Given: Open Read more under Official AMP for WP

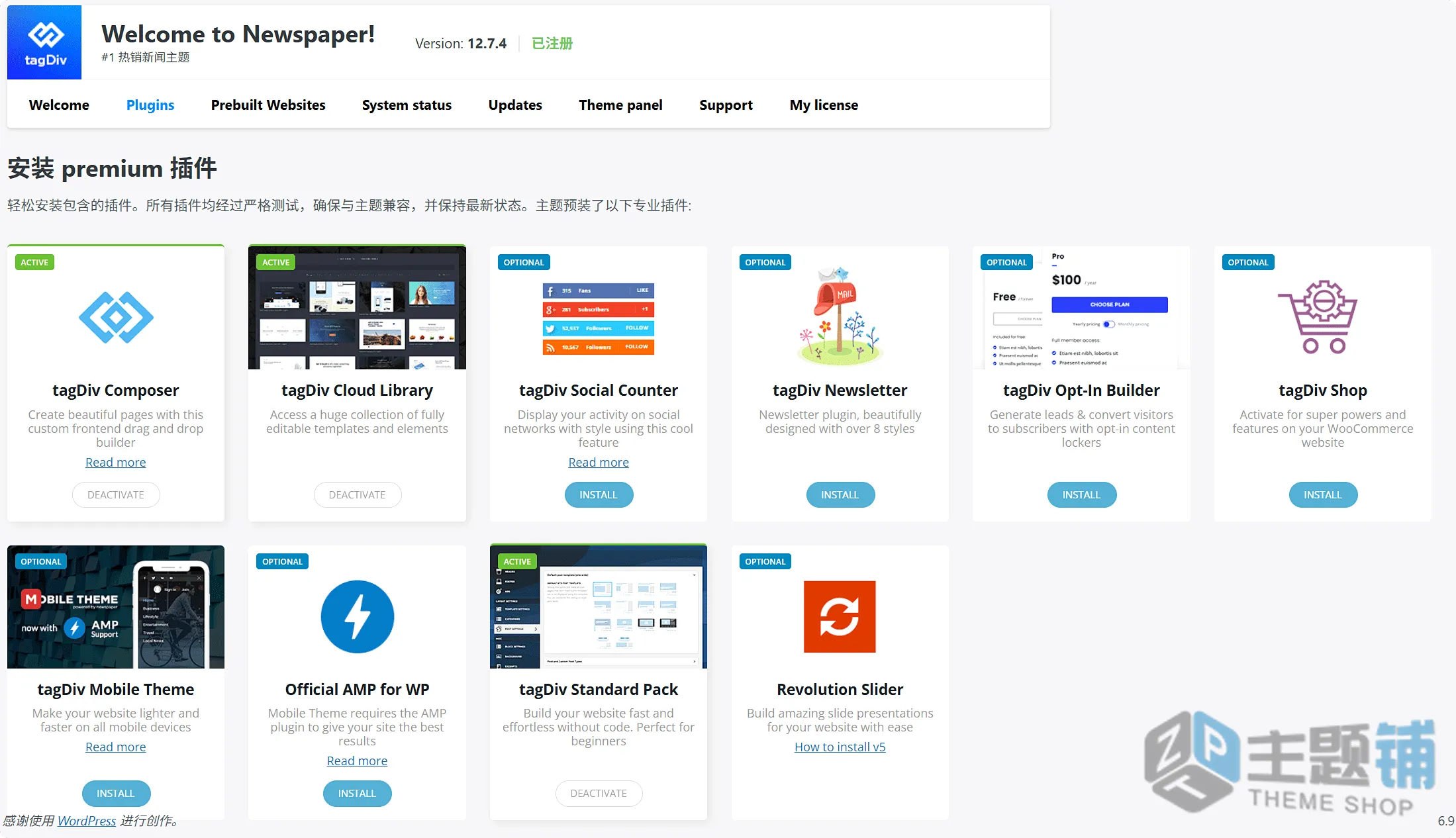Looking at the screenshot, I should pos(357,761).
